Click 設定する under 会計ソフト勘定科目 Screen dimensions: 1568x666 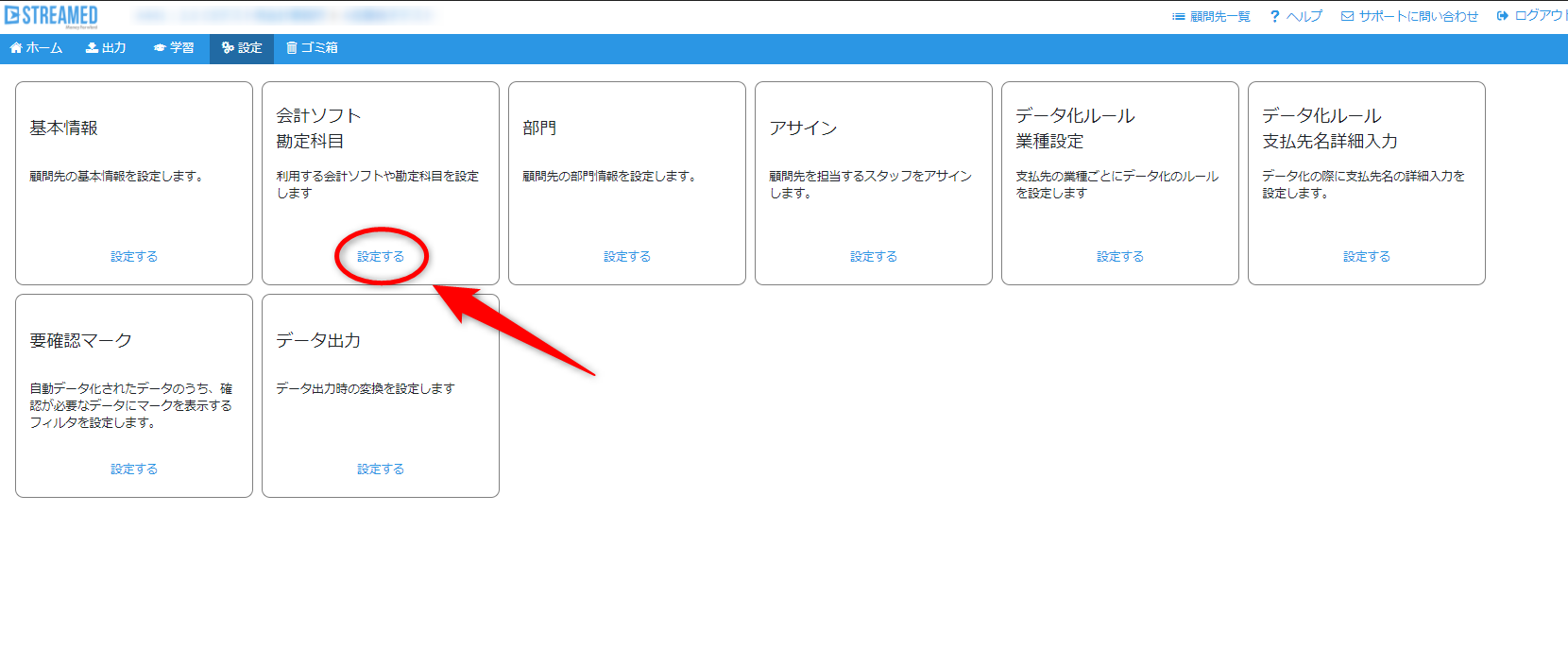(381, 257)
